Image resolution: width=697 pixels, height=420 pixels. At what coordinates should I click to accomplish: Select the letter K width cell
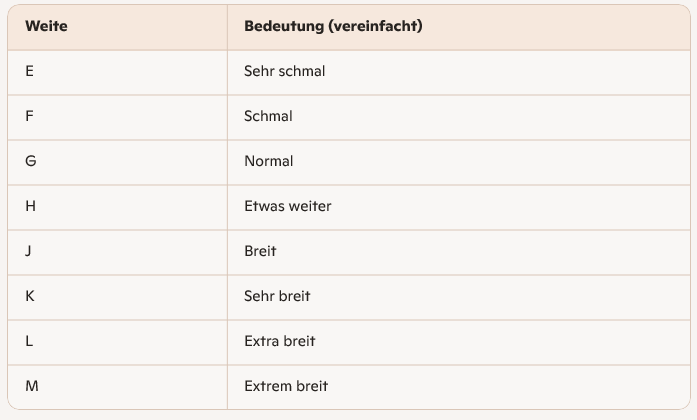tap(30, 296)
